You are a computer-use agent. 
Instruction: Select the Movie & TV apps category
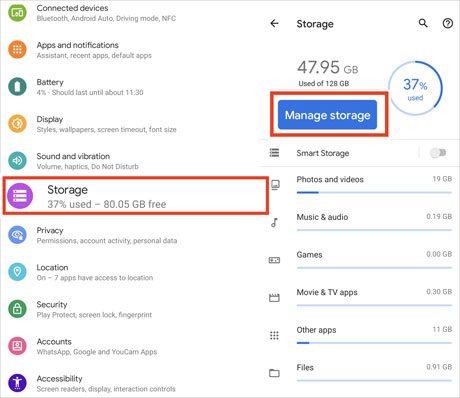click(x=360, y=298)
